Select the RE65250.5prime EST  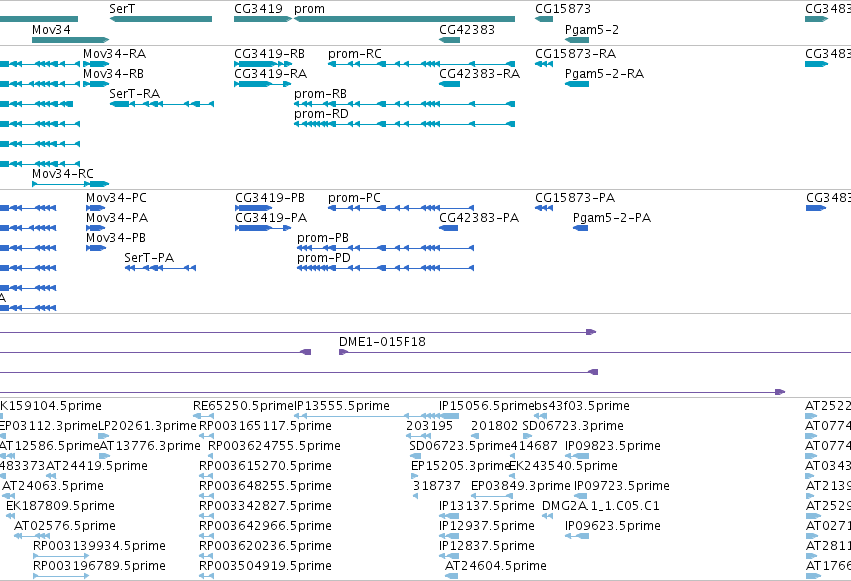click(204, 416)
